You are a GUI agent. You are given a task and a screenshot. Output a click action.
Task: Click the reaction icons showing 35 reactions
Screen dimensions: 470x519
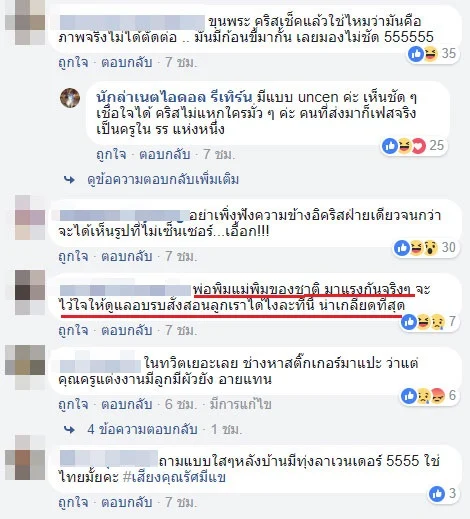click(432, 54)
